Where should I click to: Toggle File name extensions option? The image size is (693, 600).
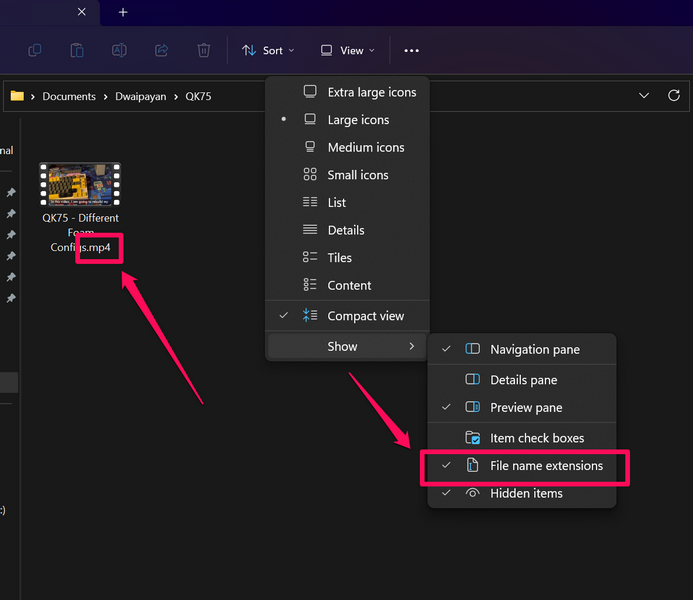pyautogui.click(x=546, y=466)
